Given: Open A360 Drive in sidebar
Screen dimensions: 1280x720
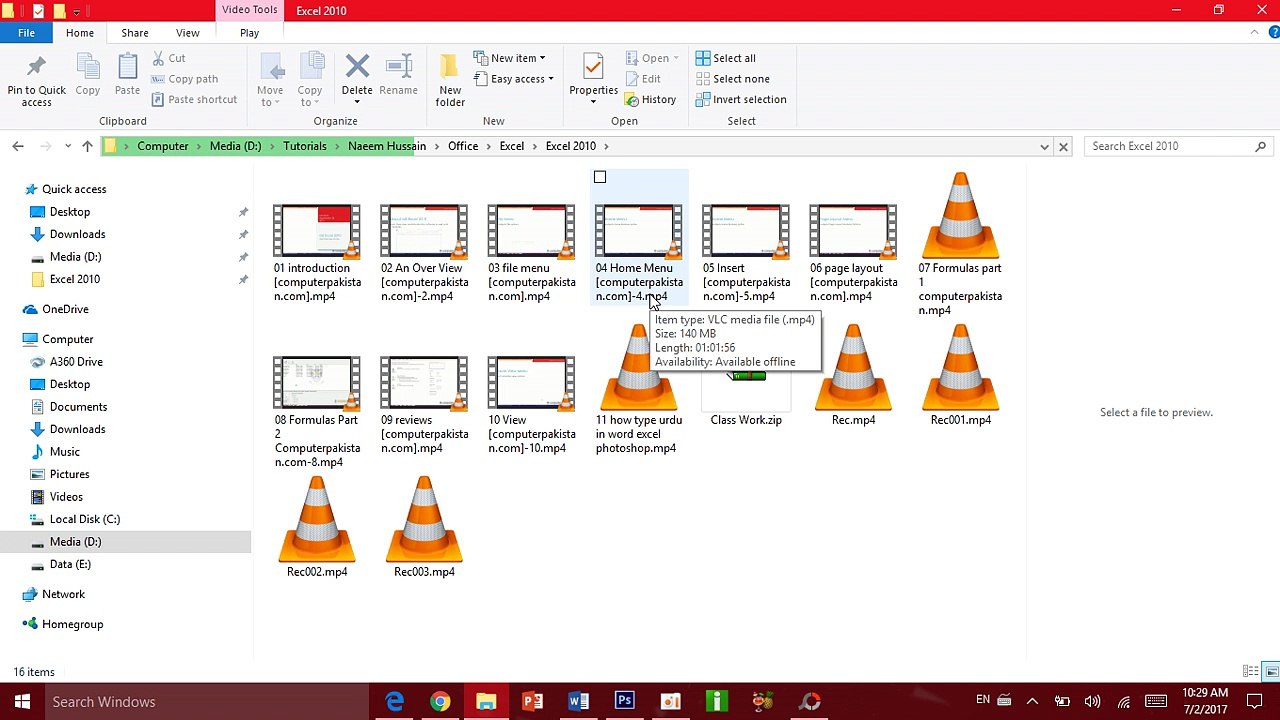Looking at the screenshot, I should tap(76, 362).
